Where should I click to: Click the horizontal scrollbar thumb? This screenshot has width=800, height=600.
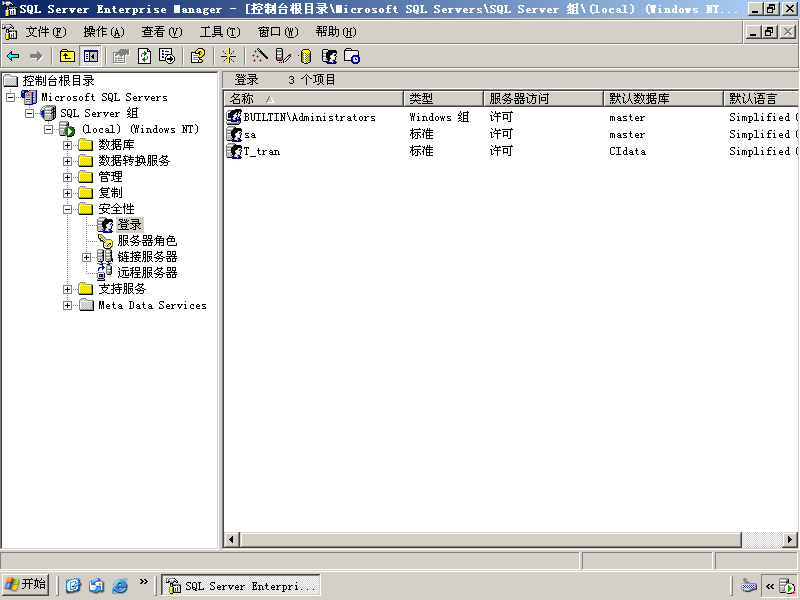[490, 539]
